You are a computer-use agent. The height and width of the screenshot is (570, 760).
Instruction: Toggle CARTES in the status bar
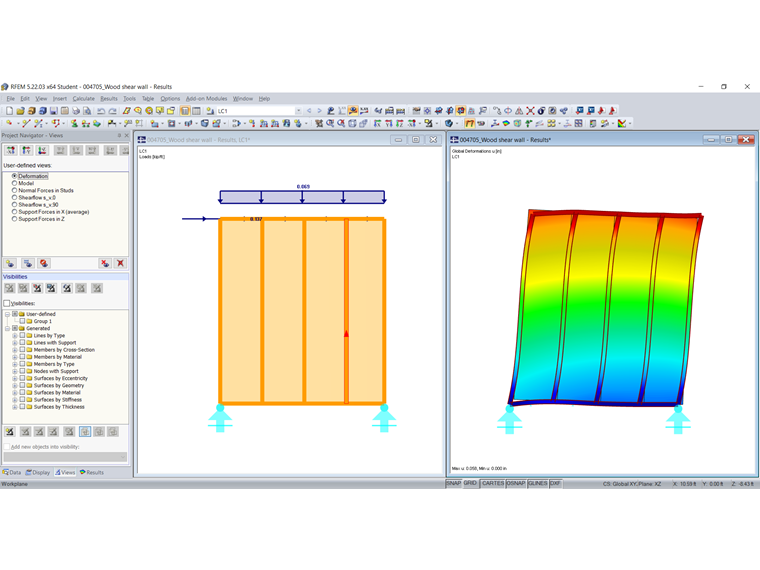coord(492,484)
